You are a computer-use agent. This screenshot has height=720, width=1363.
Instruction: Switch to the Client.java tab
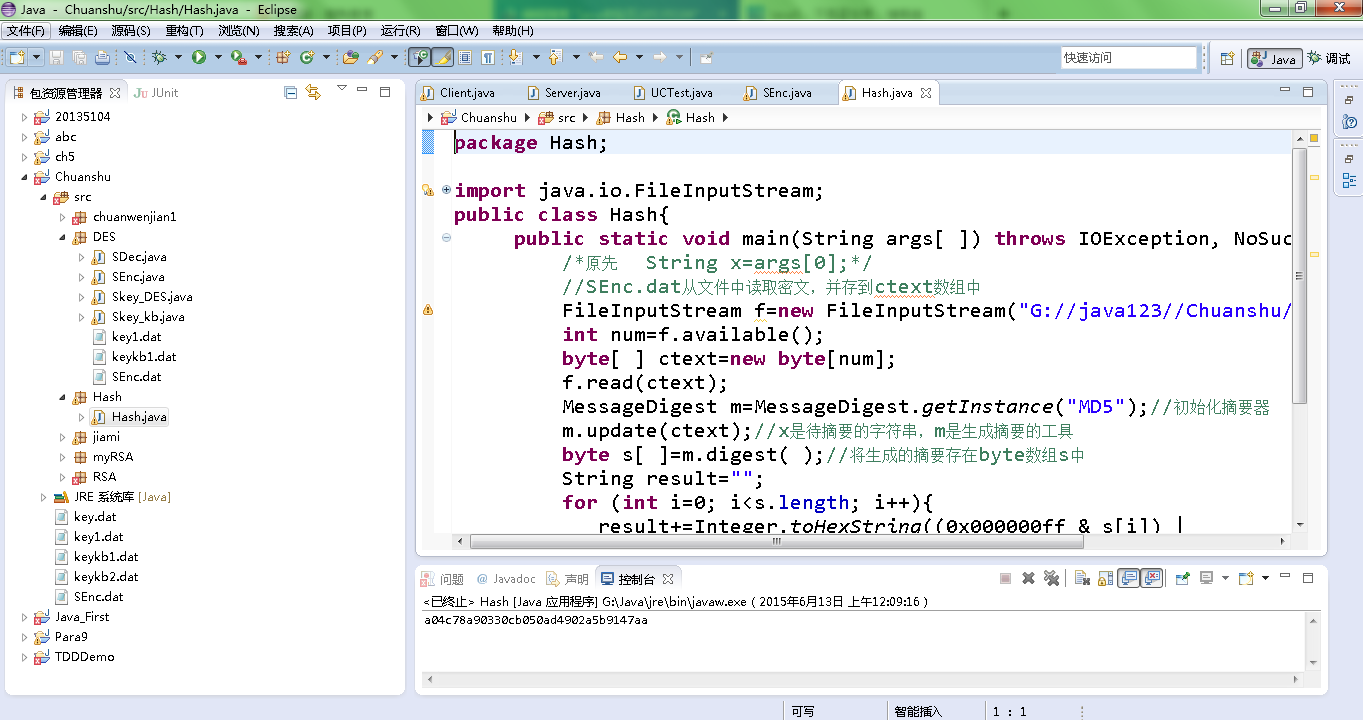pos(466,93)
